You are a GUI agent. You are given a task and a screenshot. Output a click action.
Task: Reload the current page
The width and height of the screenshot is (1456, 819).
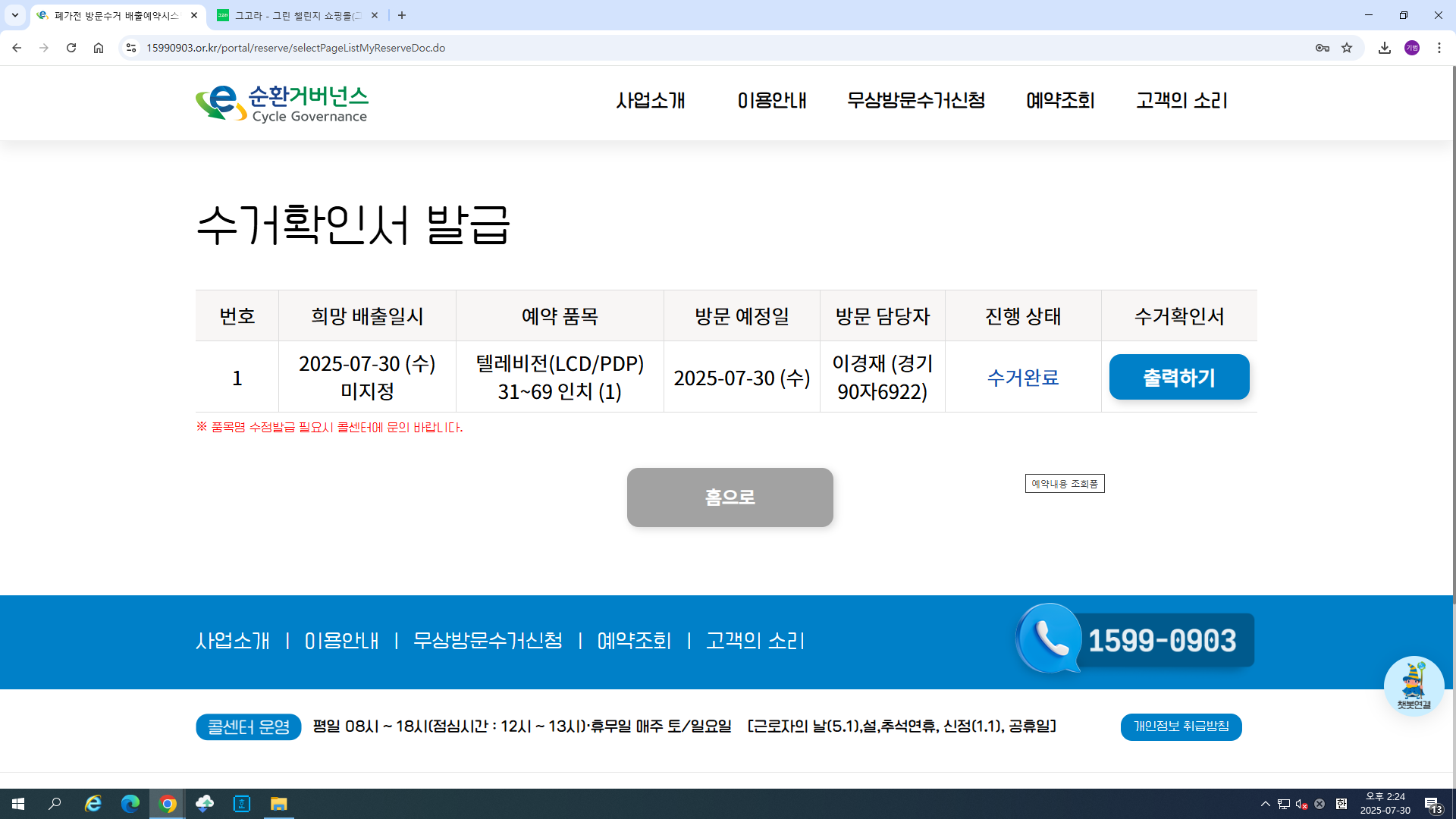(71, 48)
